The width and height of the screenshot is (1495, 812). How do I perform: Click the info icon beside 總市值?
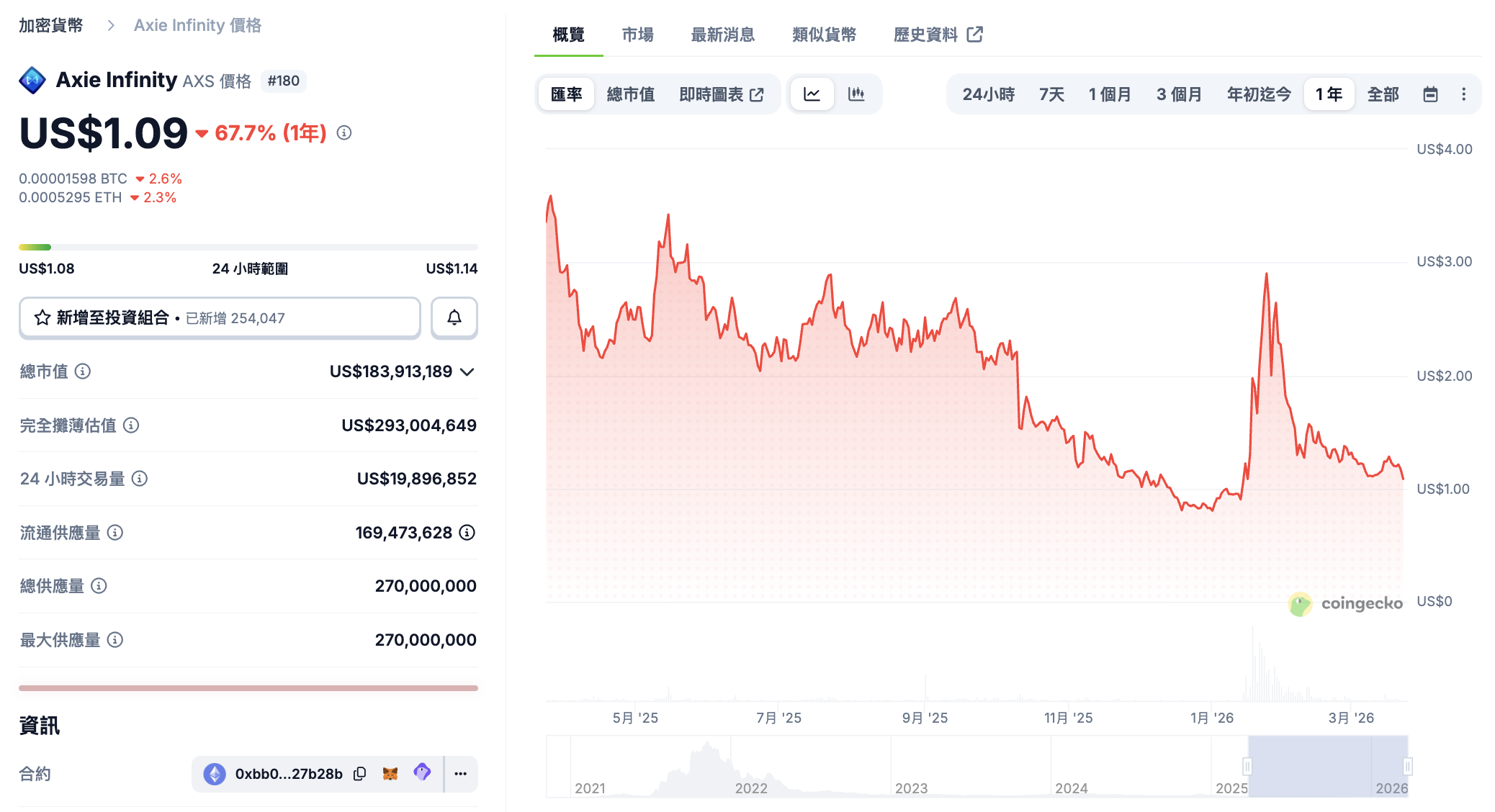tap(83, 371)
